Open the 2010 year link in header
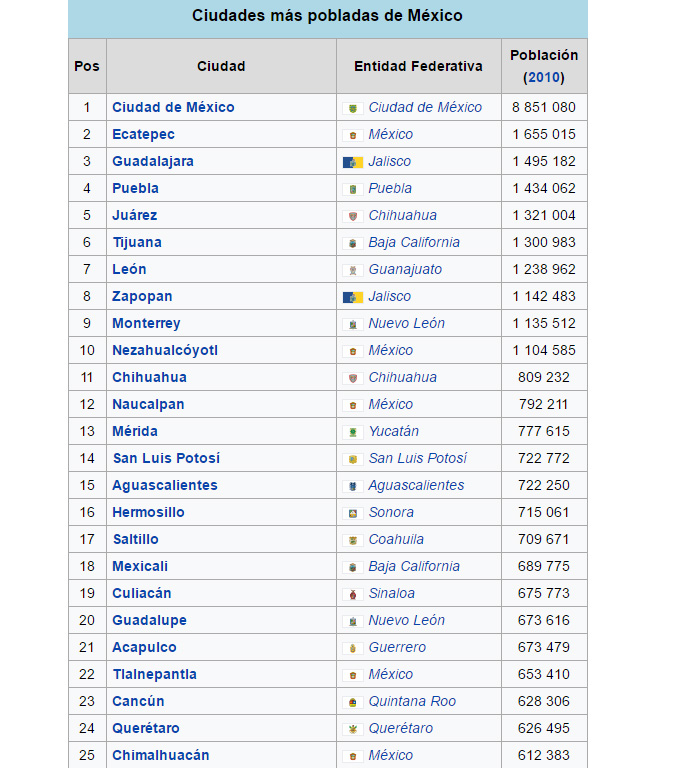The width and height of the screenshot is (692, 768). point(544,77)
